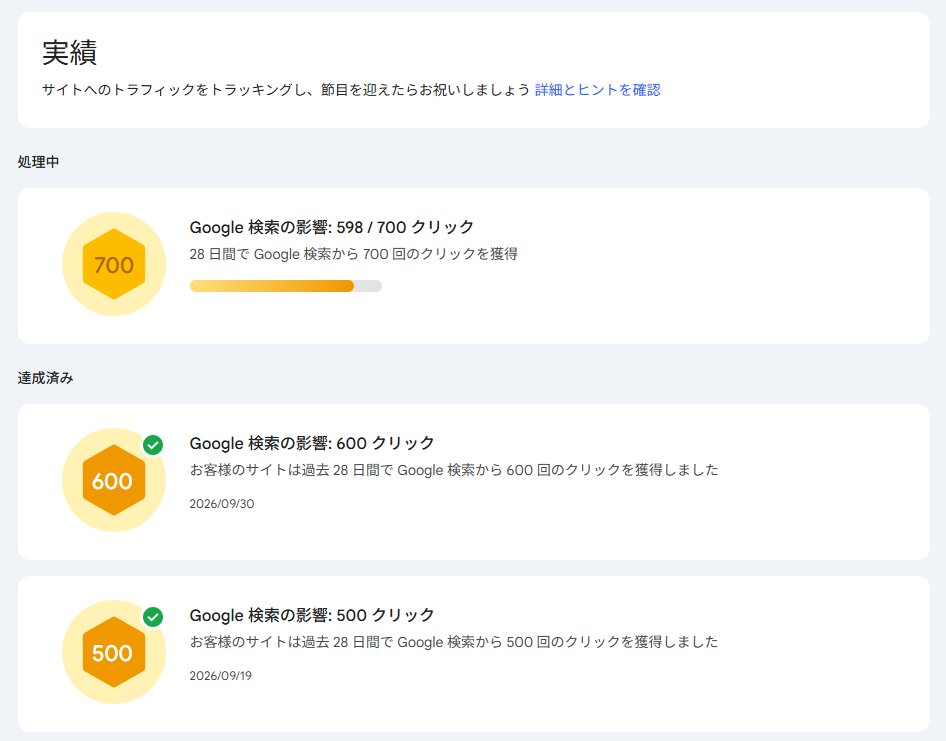Click the 600 clicks achievement description
Image resolution: width=946 pixels, height=741 pixels.
click(454, 470)
